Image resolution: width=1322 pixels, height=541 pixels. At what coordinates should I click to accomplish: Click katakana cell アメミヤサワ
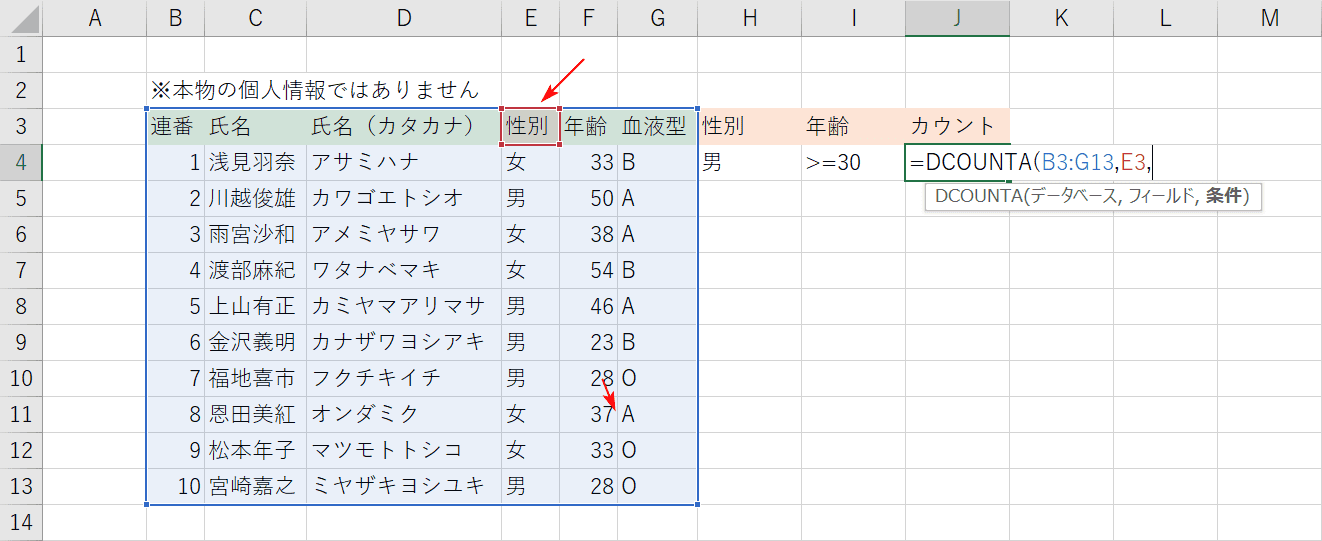[404, 234]
